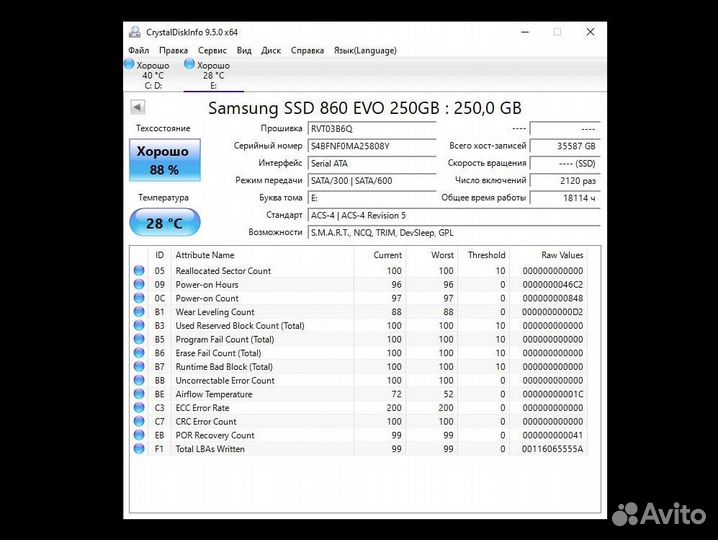Select the ECC Error Rate row name
Screen dimensions: 718x540
click(x=202, y=408)
